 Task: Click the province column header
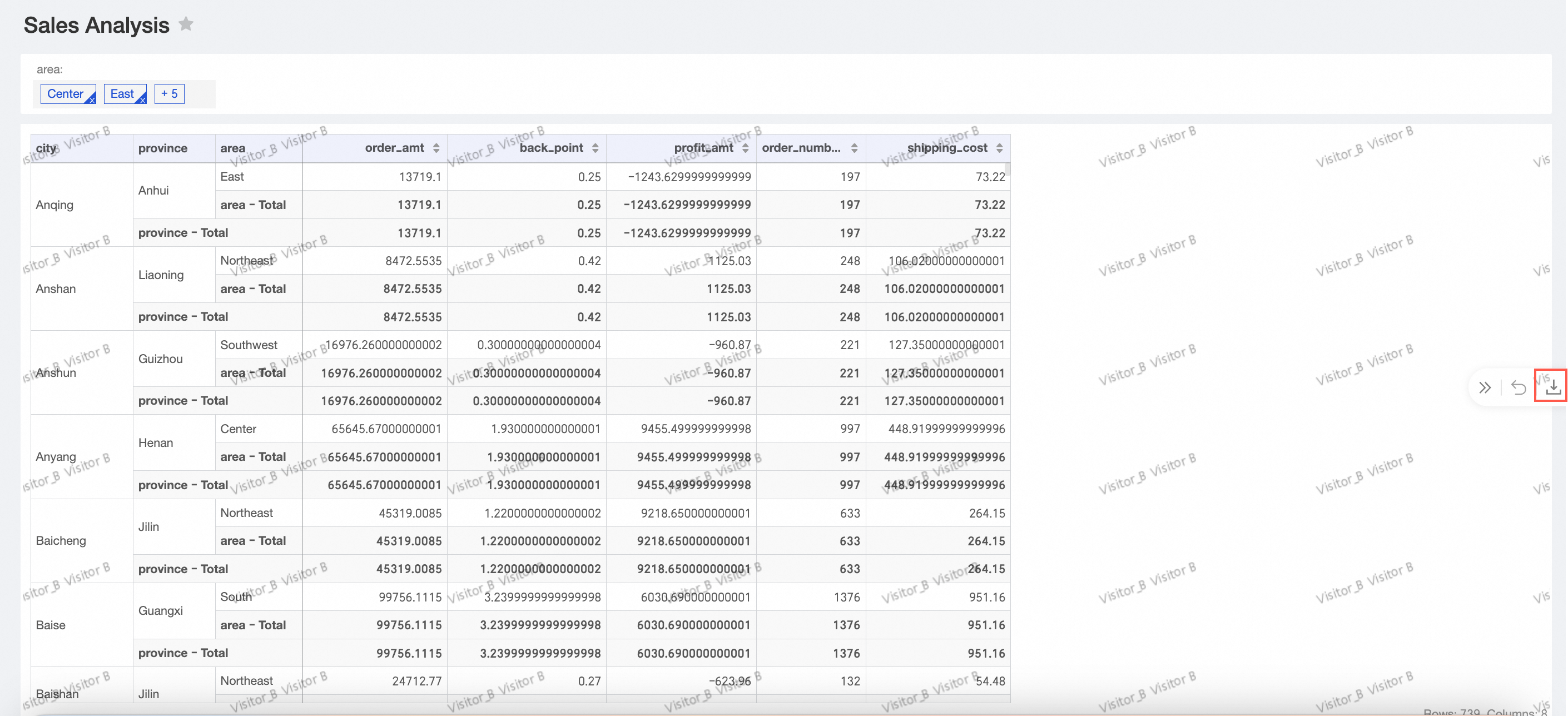click(x=162, y=148)
